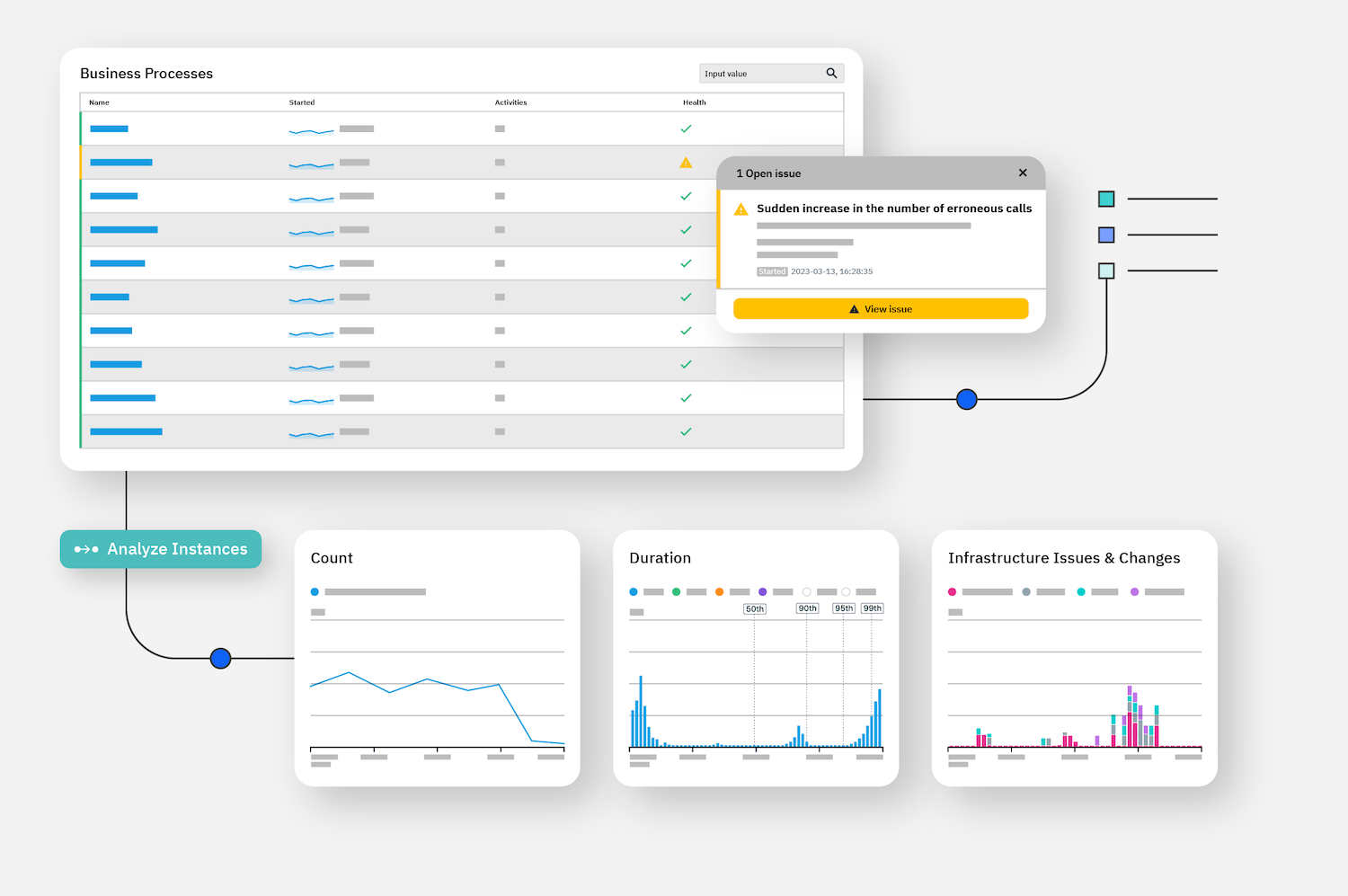Click the 90th percentile marker

pos(807,608)
